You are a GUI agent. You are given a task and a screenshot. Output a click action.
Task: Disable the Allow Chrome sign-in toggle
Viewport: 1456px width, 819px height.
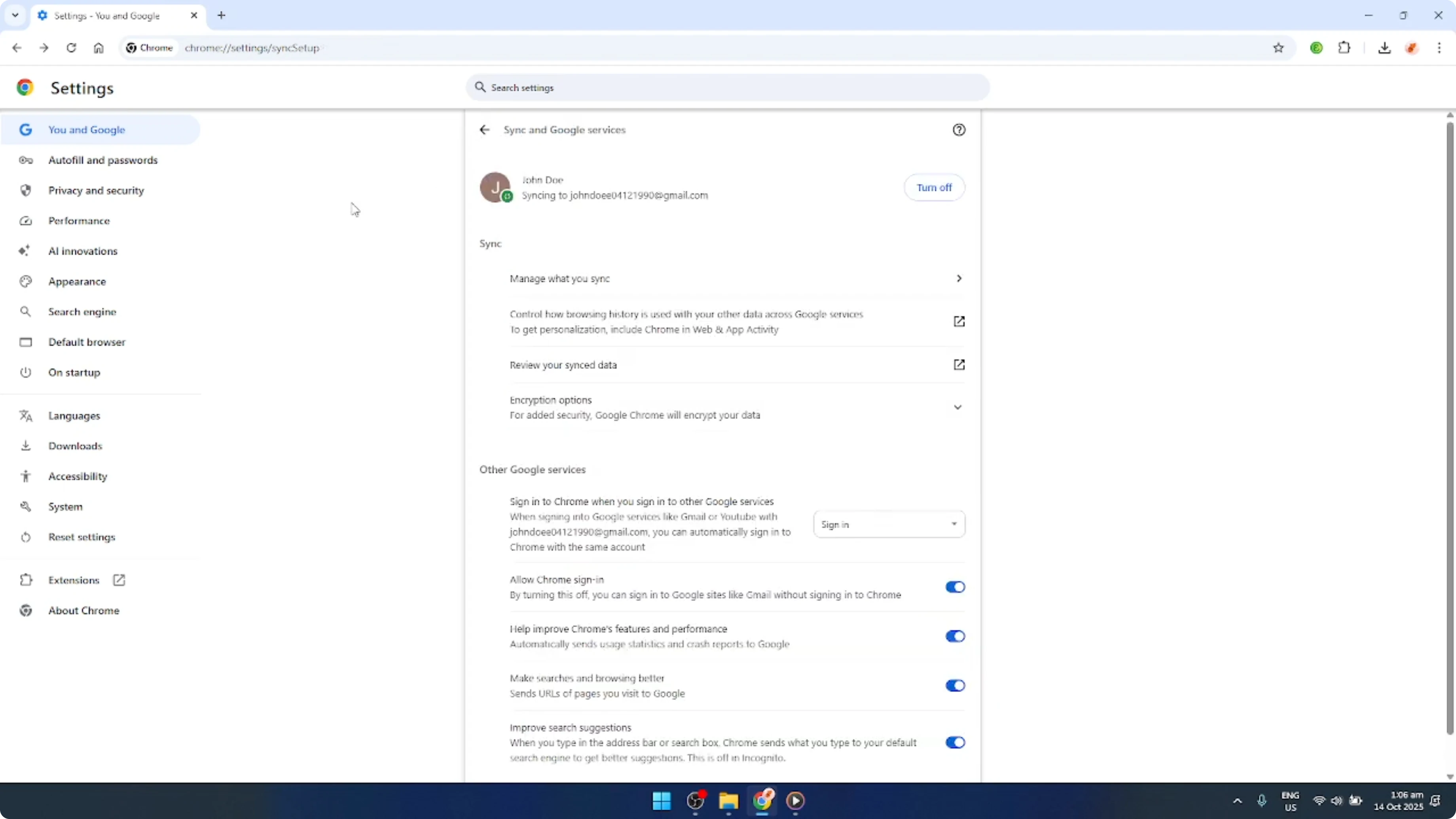click(x=955, y=587)
